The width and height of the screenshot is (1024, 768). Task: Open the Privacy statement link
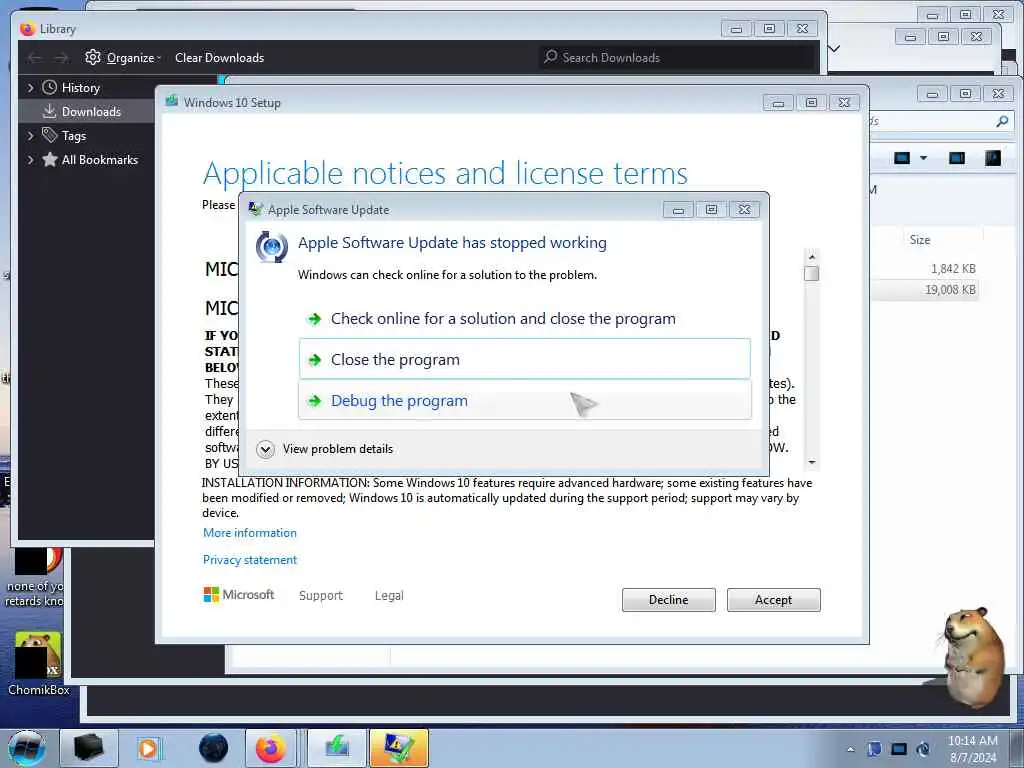pos(249,560)
